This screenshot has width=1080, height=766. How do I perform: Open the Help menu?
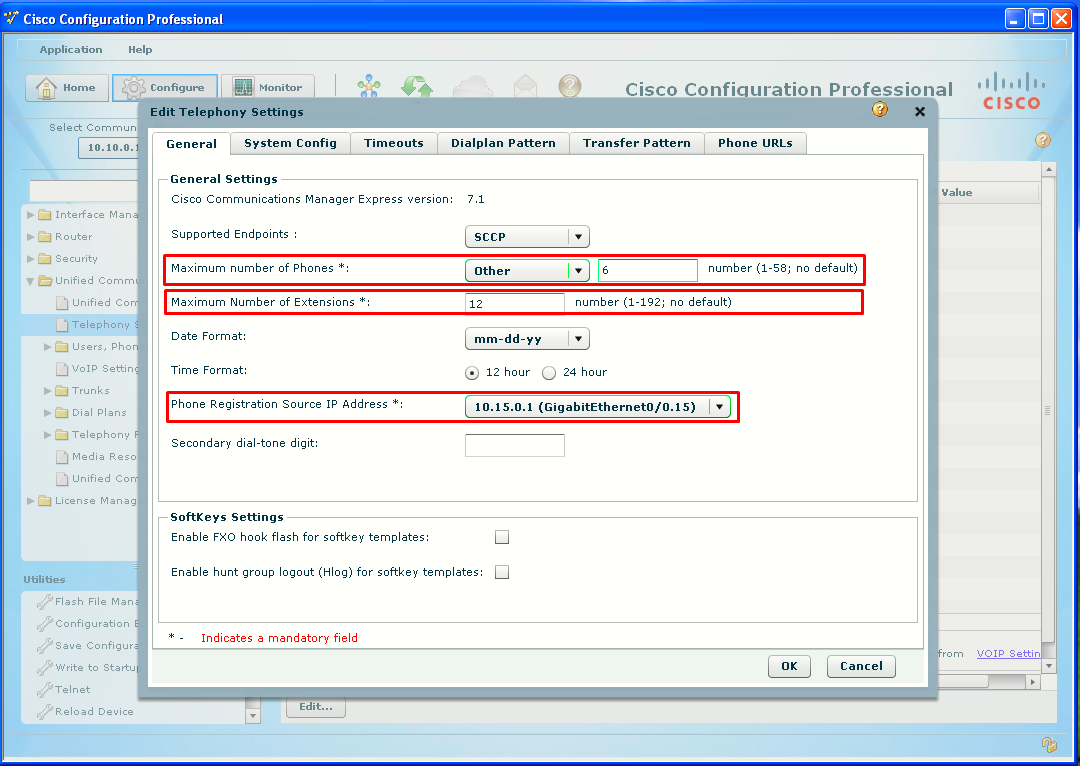point(140,50)
